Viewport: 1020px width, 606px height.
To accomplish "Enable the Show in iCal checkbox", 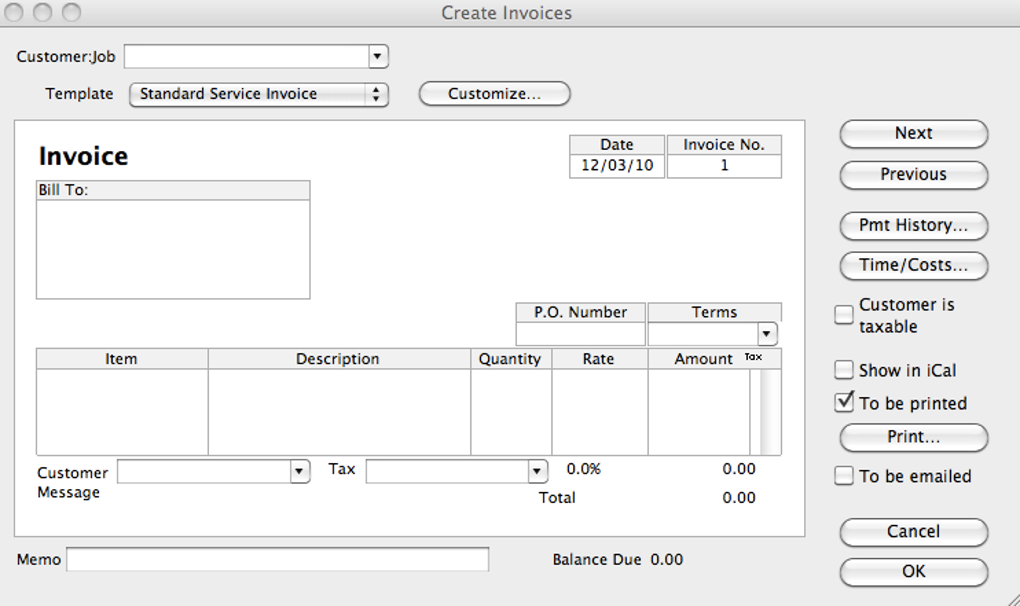I will point(845,370).
